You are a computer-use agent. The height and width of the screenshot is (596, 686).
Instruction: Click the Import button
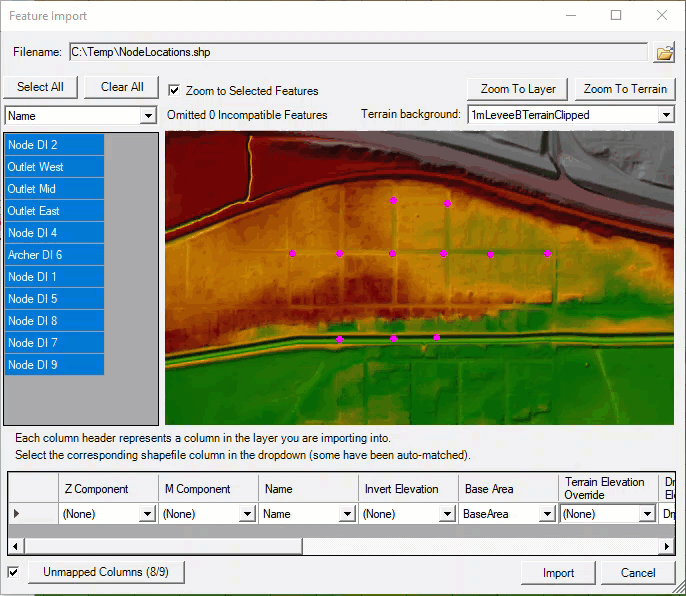pos(558,573)
